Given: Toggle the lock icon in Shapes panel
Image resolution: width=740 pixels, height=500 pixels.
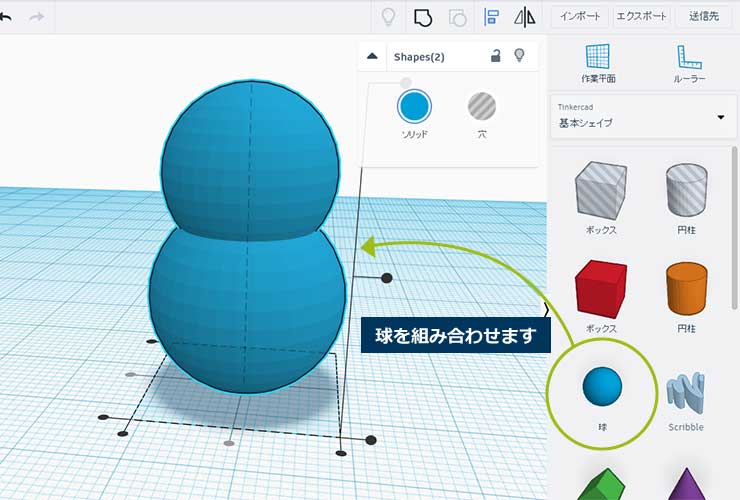Looking at the screenshot, I should click(x=495, y=56).
